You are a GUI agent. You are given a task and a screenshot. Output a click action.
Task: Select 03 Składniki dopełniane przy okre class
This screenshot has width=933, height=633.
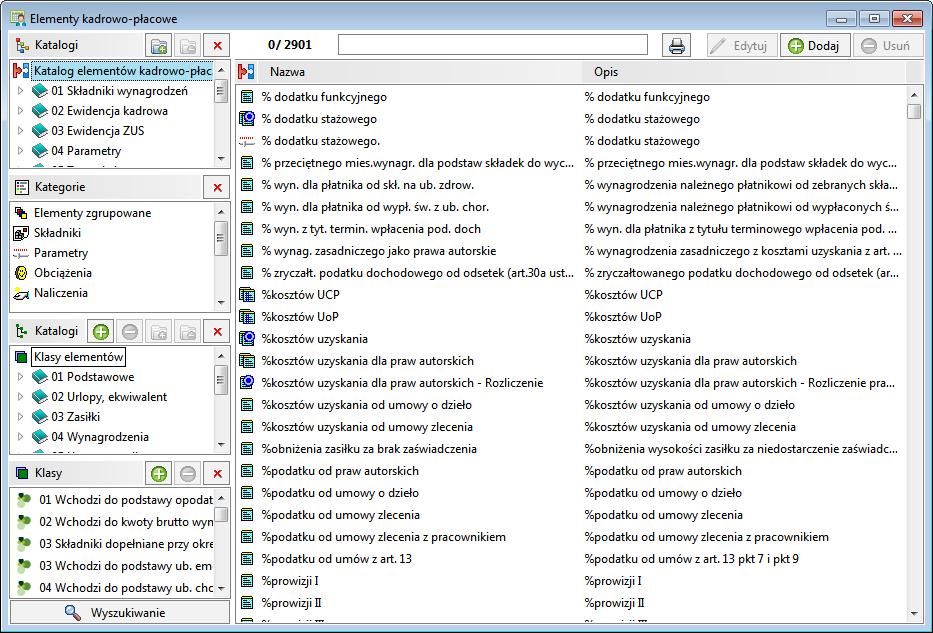(126, 544)
